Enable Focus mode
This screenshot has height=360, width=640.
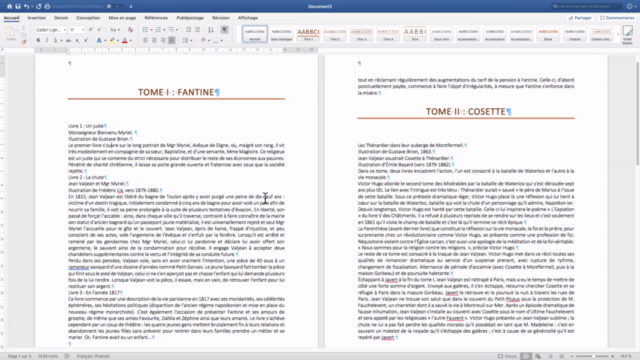pyautogui.click(x=507, y=356)
